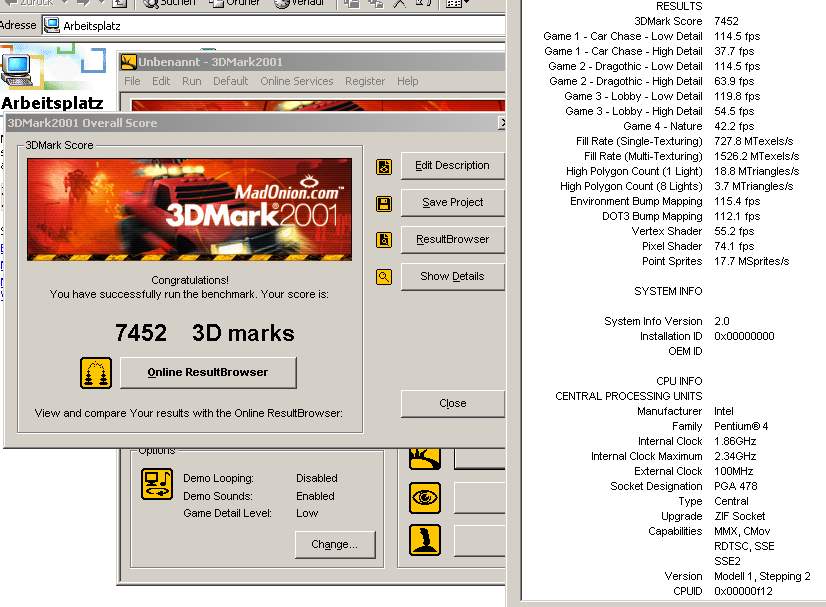The width and height of the screenshot is (826, 607).
Task: Click the PGA 478 socket designation value
Action: pyautogui.click(x=735, y=486)
